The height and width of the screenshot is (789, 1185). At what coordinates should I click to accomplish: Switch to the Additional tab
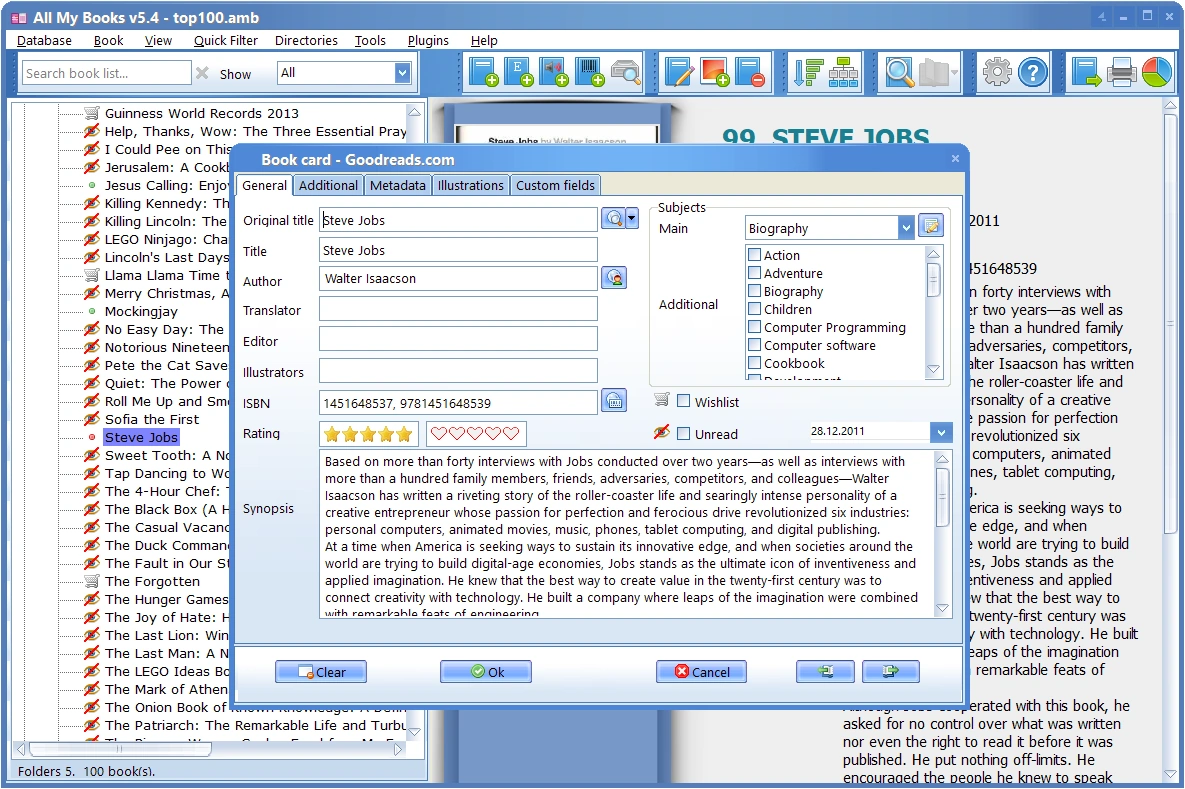point(328,185)
